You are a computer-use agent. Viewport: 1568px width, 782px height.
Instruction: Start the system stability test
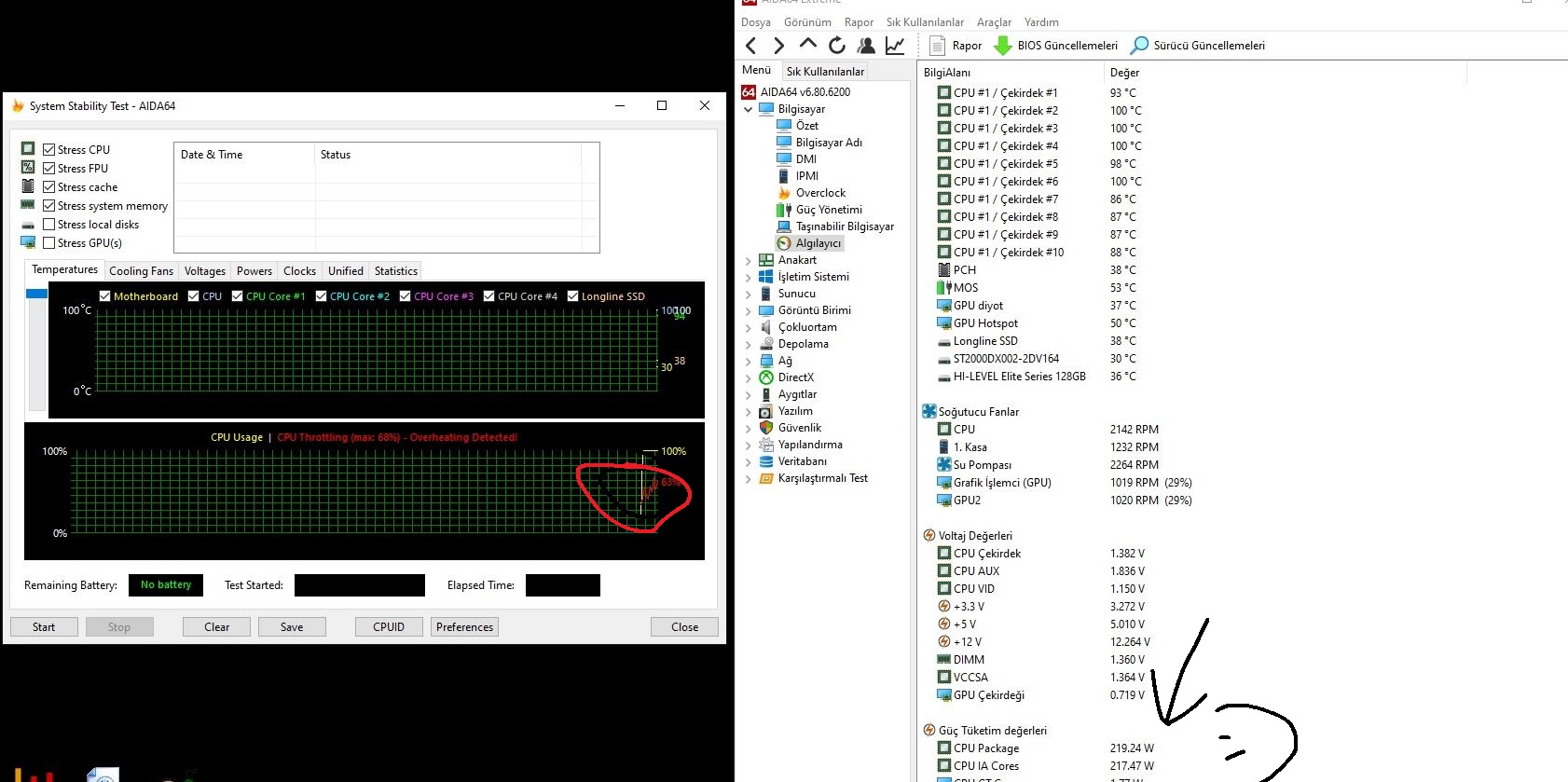coord(44,627)
